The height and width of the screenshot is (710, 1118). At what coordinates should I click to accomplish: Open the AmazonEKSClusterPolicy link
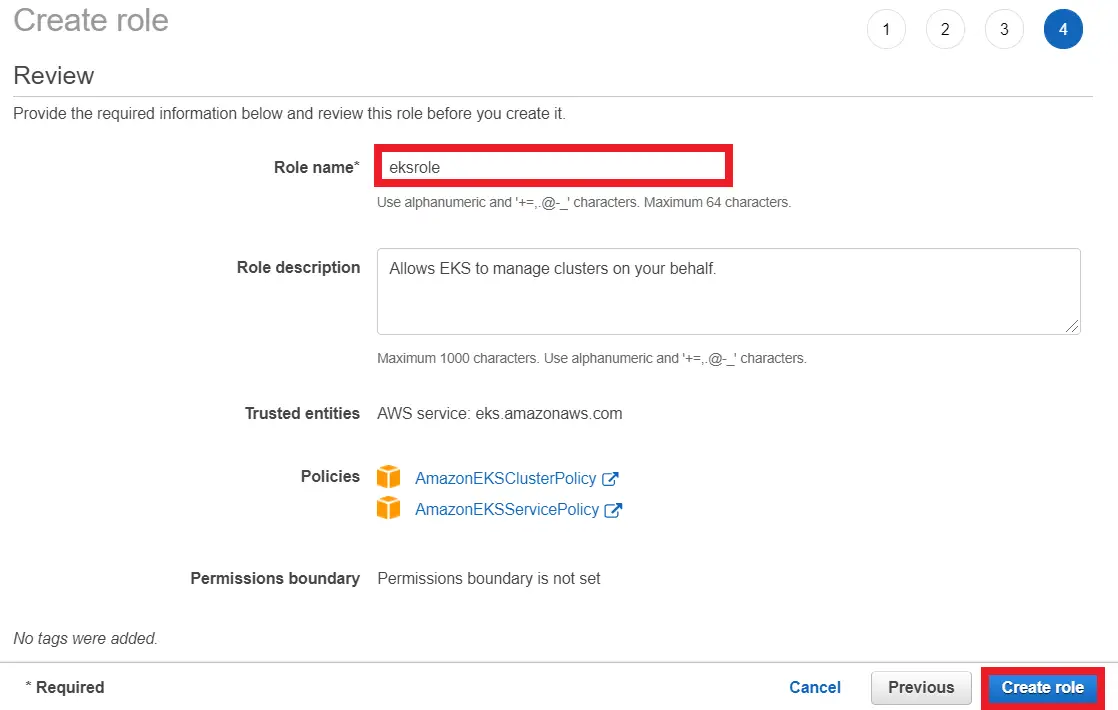(x=506, y=478)
